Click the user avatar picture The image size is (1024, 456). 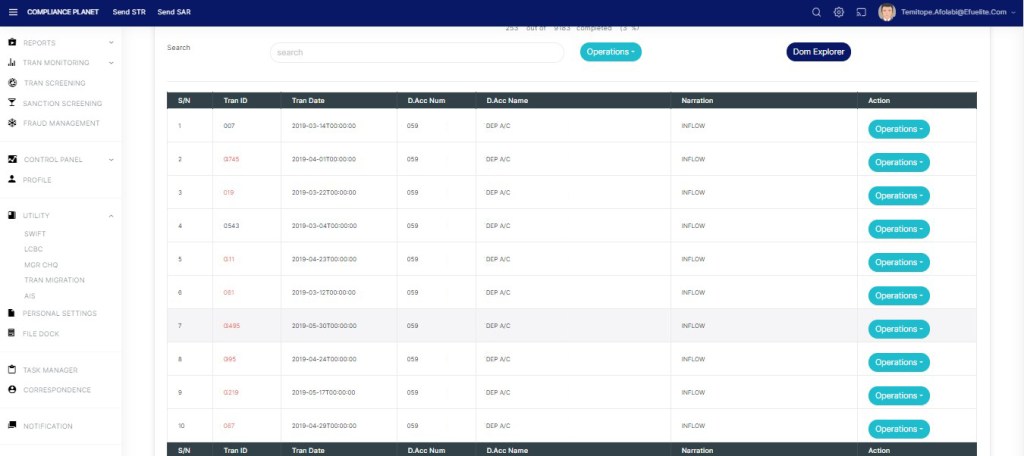coord(886,12)
